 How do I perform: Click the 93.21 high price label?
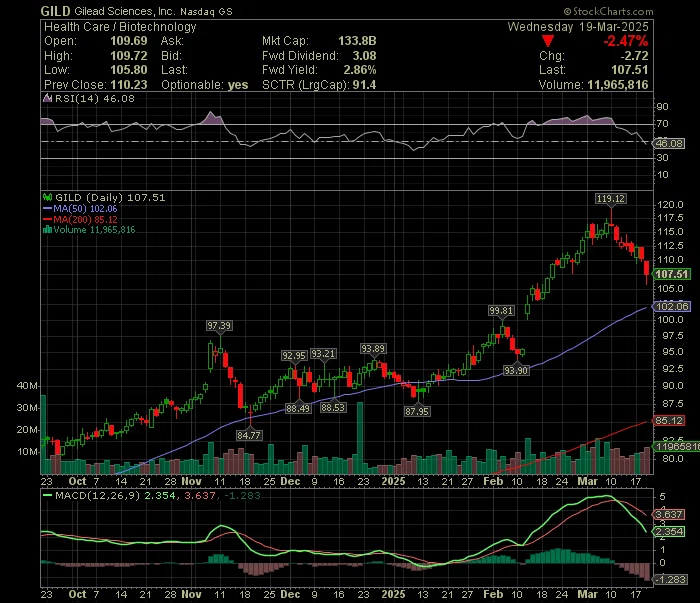pos(323,353)
